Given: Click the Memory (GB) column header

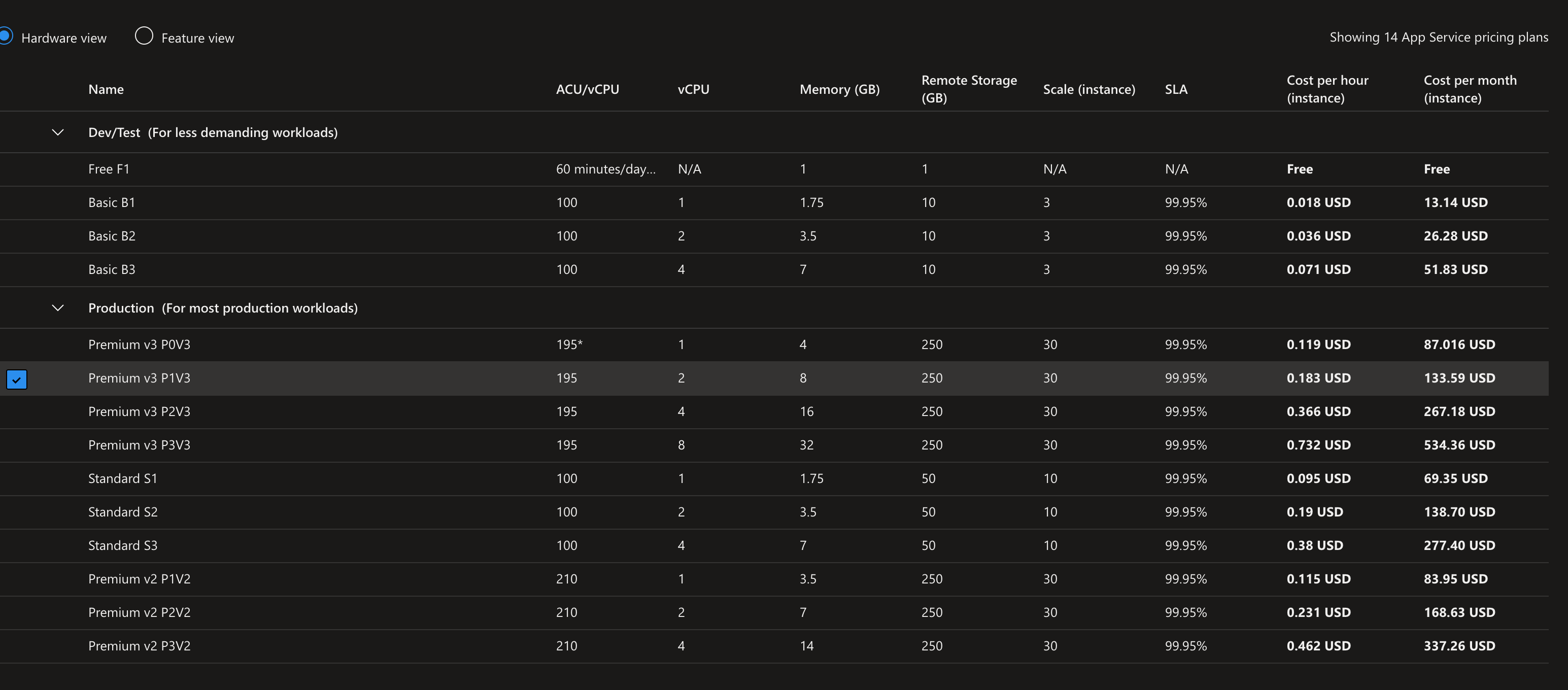Looking at the screenshot, I should 839,89.
